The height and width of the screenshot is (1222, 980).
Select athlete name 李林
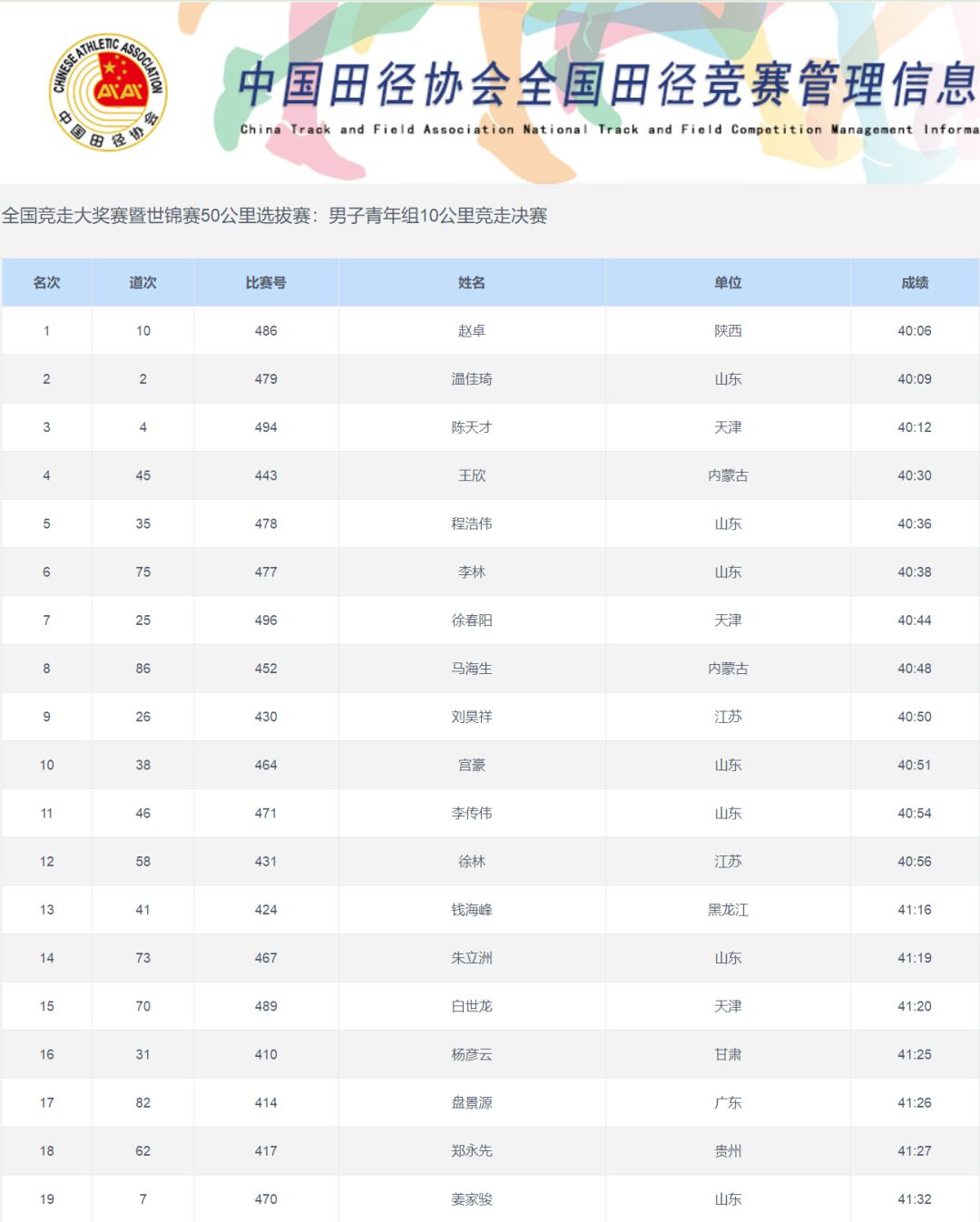click(x=472, y=572)
